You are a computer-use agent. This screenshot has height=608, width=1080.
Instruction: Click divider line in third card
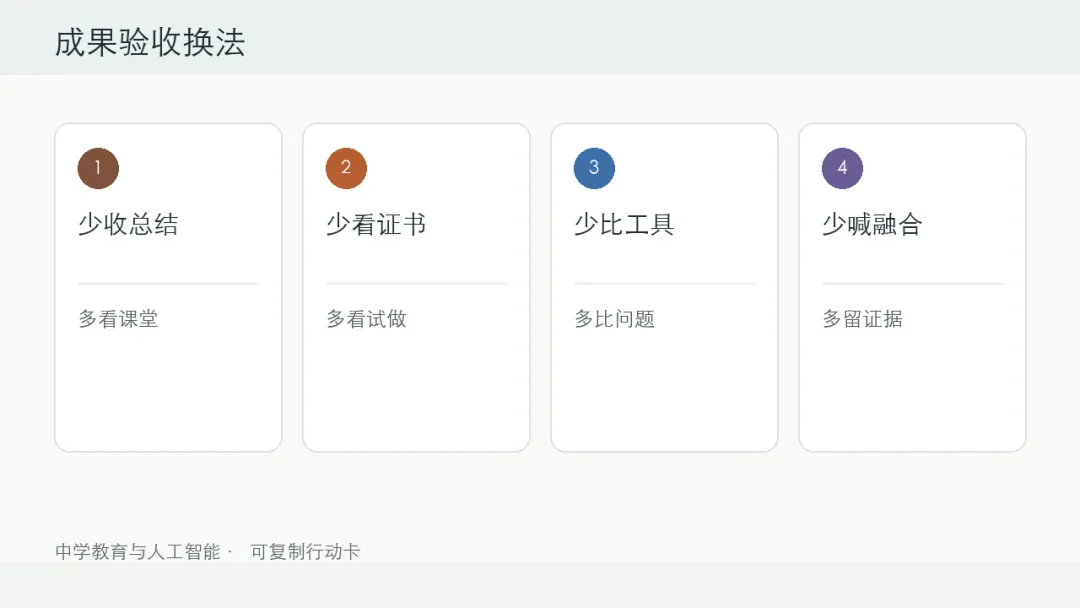[x=665, y=283]
